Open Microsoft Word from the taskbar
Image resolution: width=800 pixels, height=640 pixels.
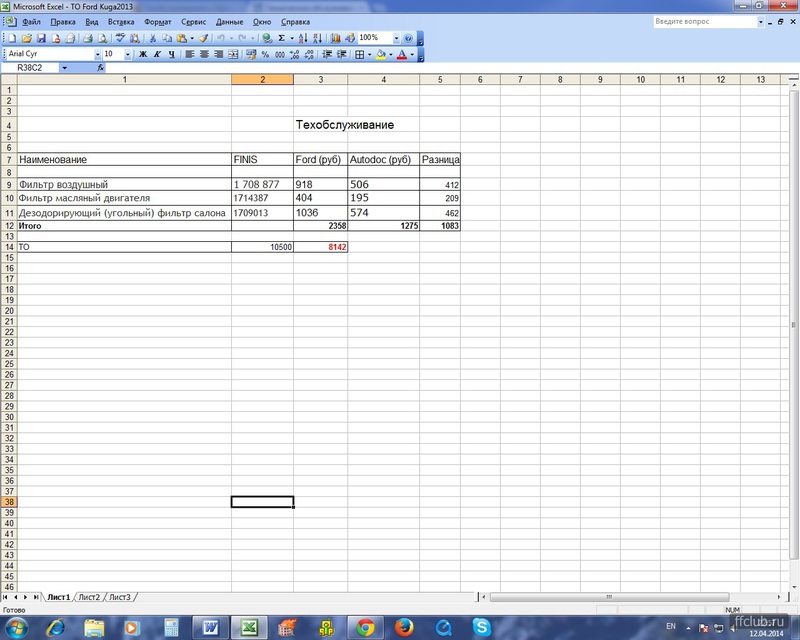tap(210, 627)
